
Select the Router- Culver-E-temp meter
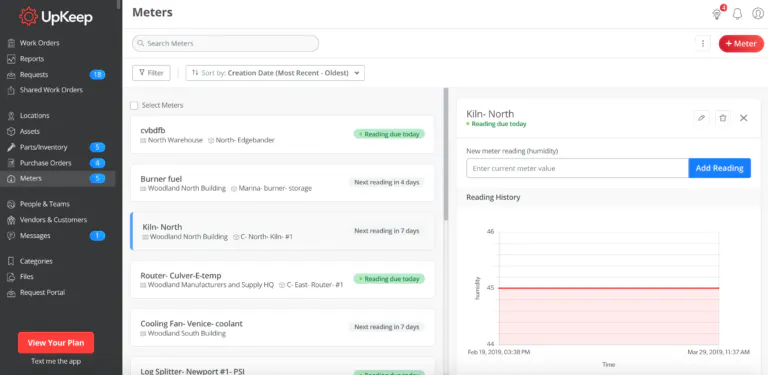[282, 280]
